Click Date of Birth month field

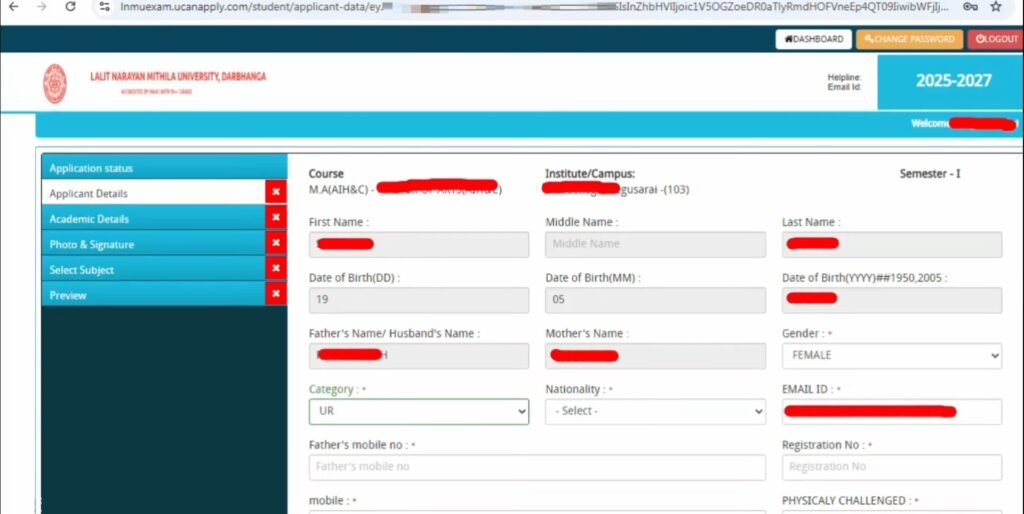coord(655,300)
